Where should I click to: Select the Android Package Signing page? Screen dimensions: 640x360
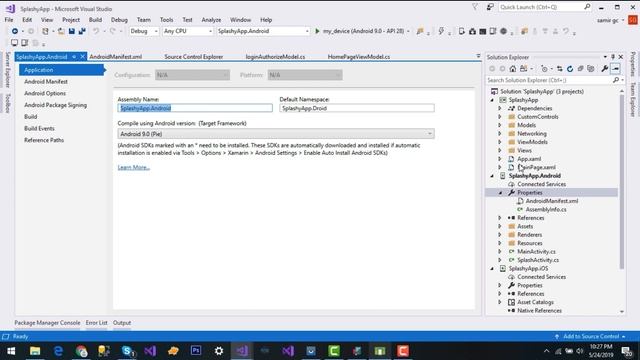(56, 105)
